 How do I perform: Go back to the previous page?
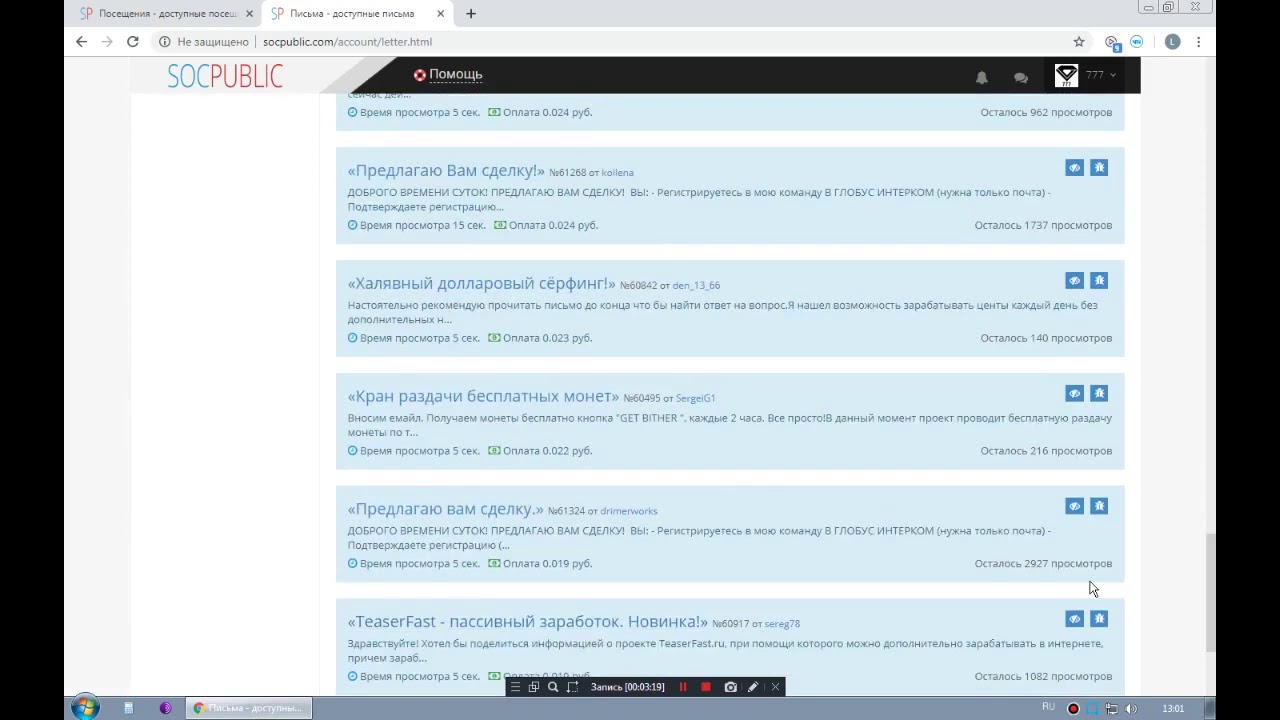coord(82,42)
